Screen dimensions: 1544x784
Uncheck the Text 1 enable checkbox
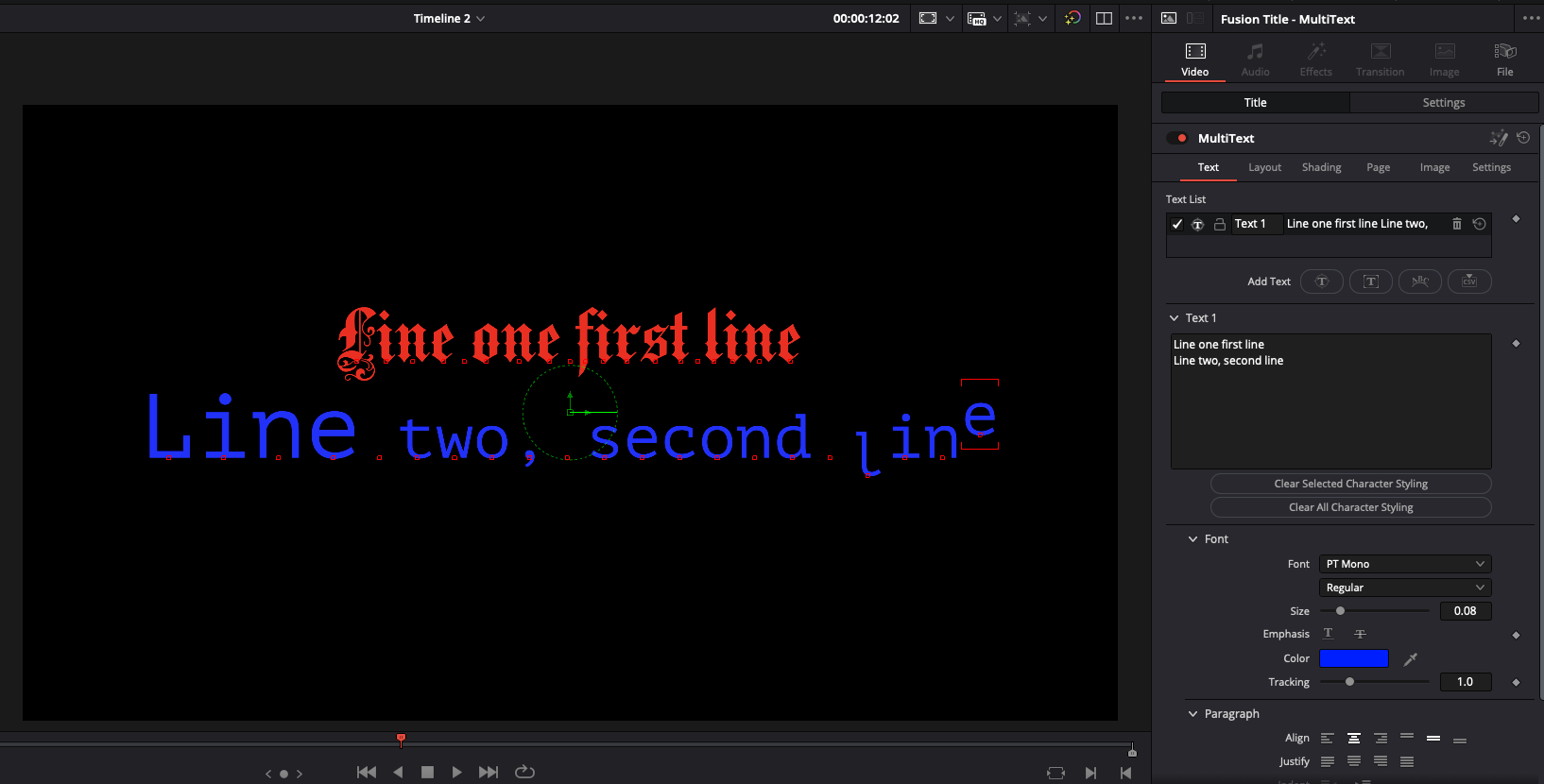pos(1177,224)
